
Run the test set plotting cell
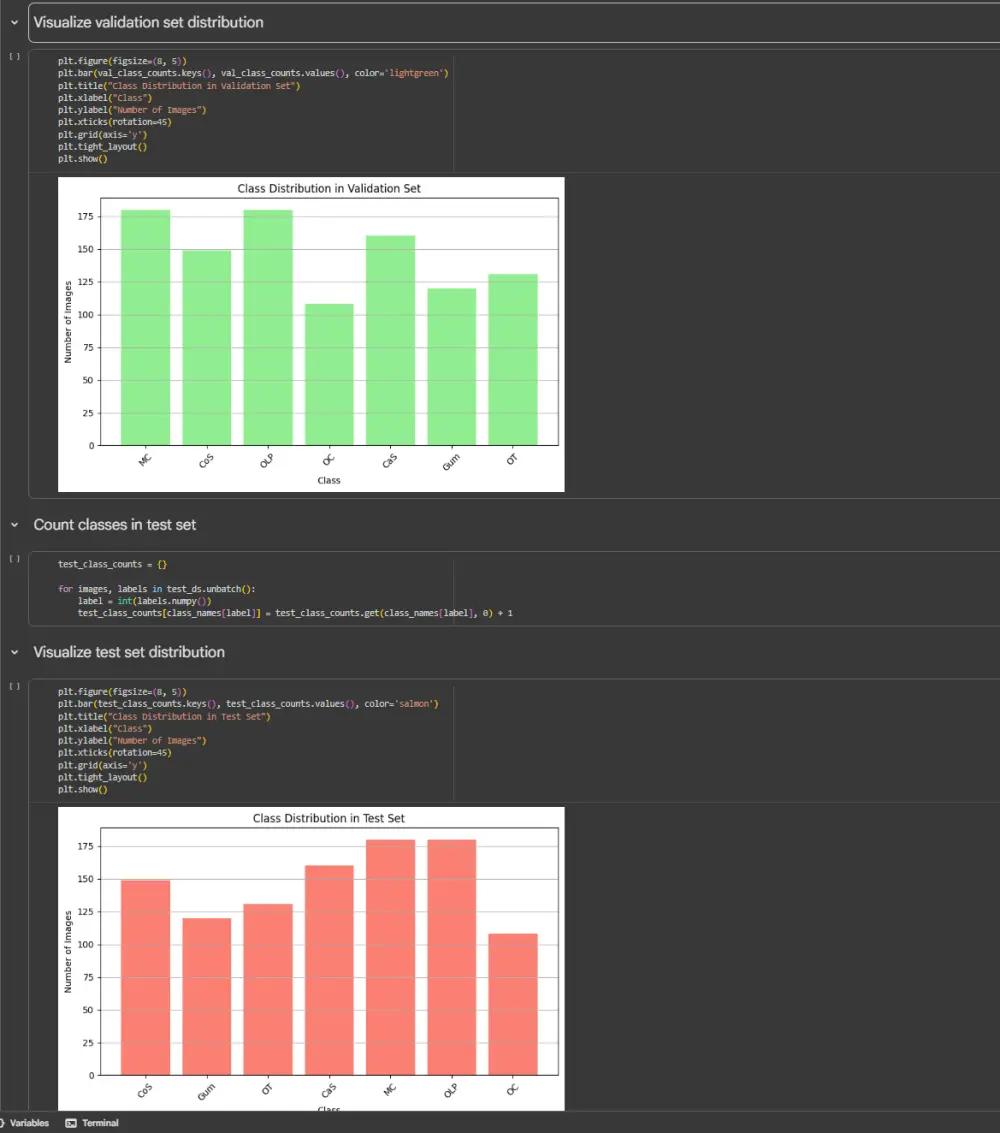(x=14, y=686)
